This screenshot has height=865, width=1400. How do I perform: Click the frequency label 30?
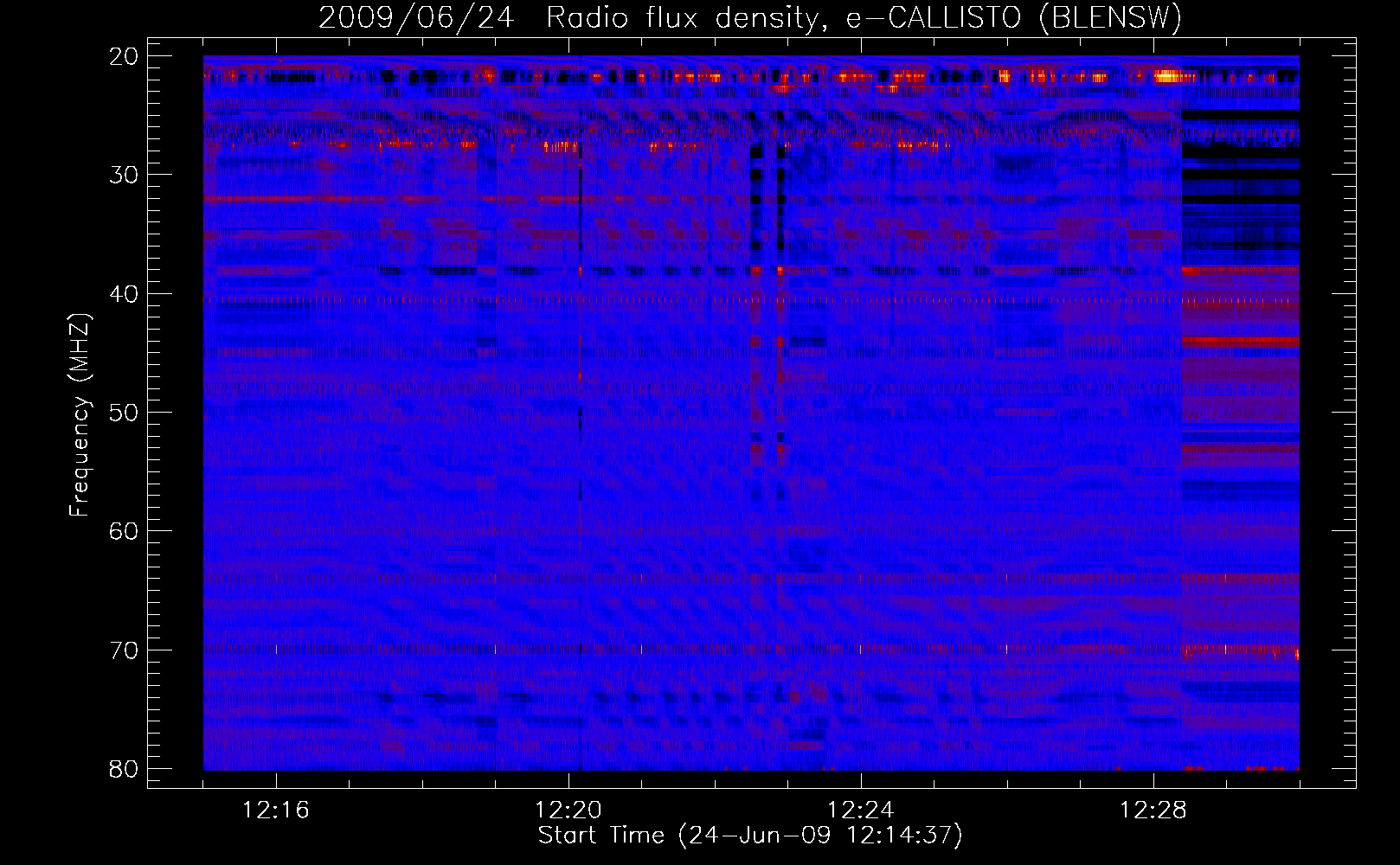tap(125, 175)
